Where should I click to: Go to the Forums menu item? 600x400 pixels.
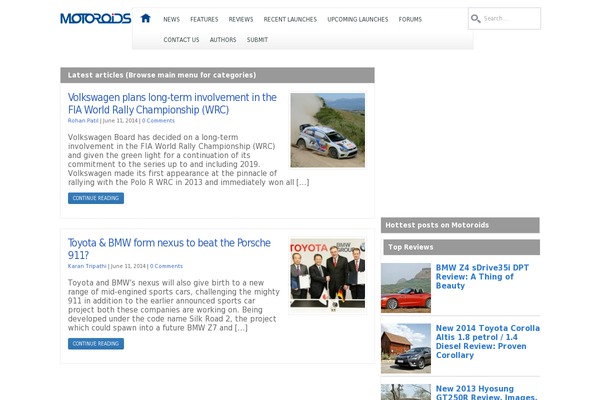tap(410, 19)
